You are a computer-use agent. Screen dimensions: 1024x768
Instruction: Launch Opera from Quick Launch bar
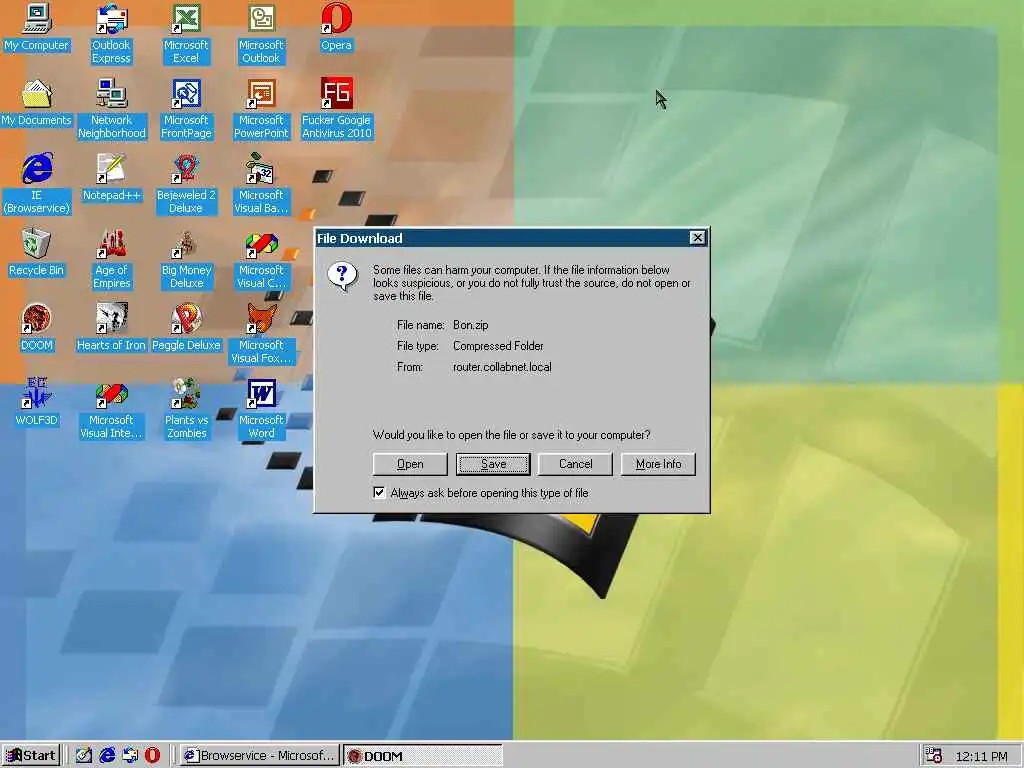click(x=152, y=756)
